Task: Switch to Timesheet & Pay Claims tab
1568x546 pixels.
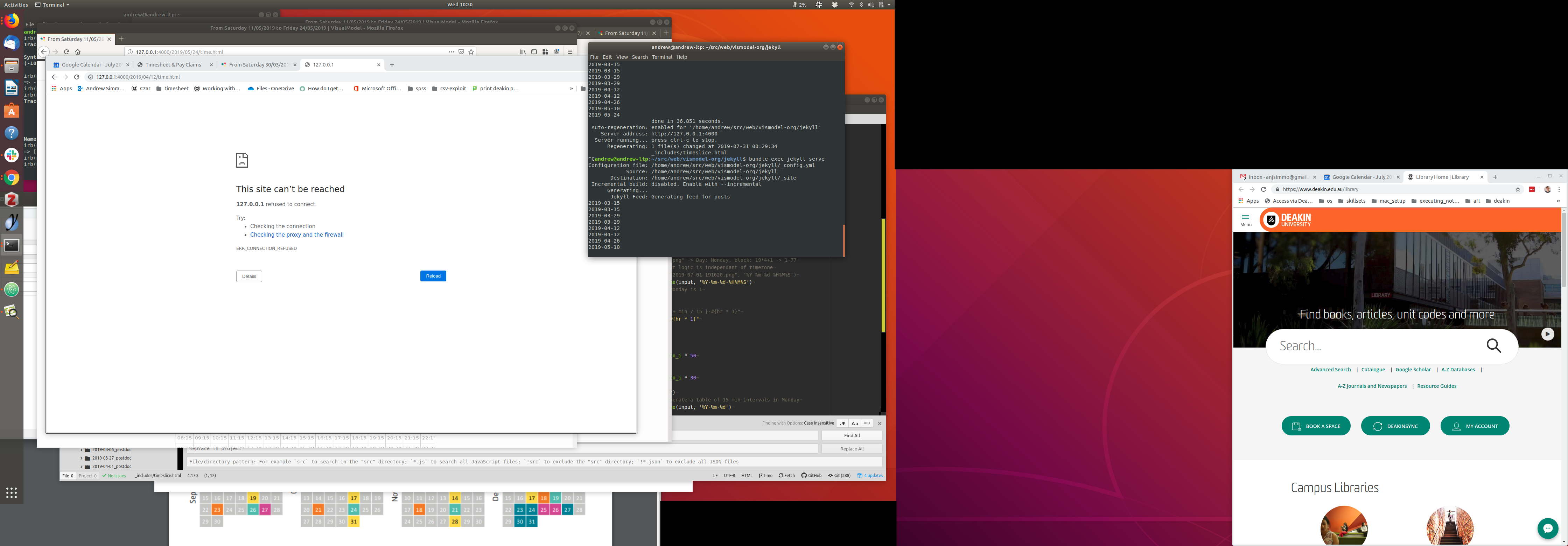Action: point(174,64)
